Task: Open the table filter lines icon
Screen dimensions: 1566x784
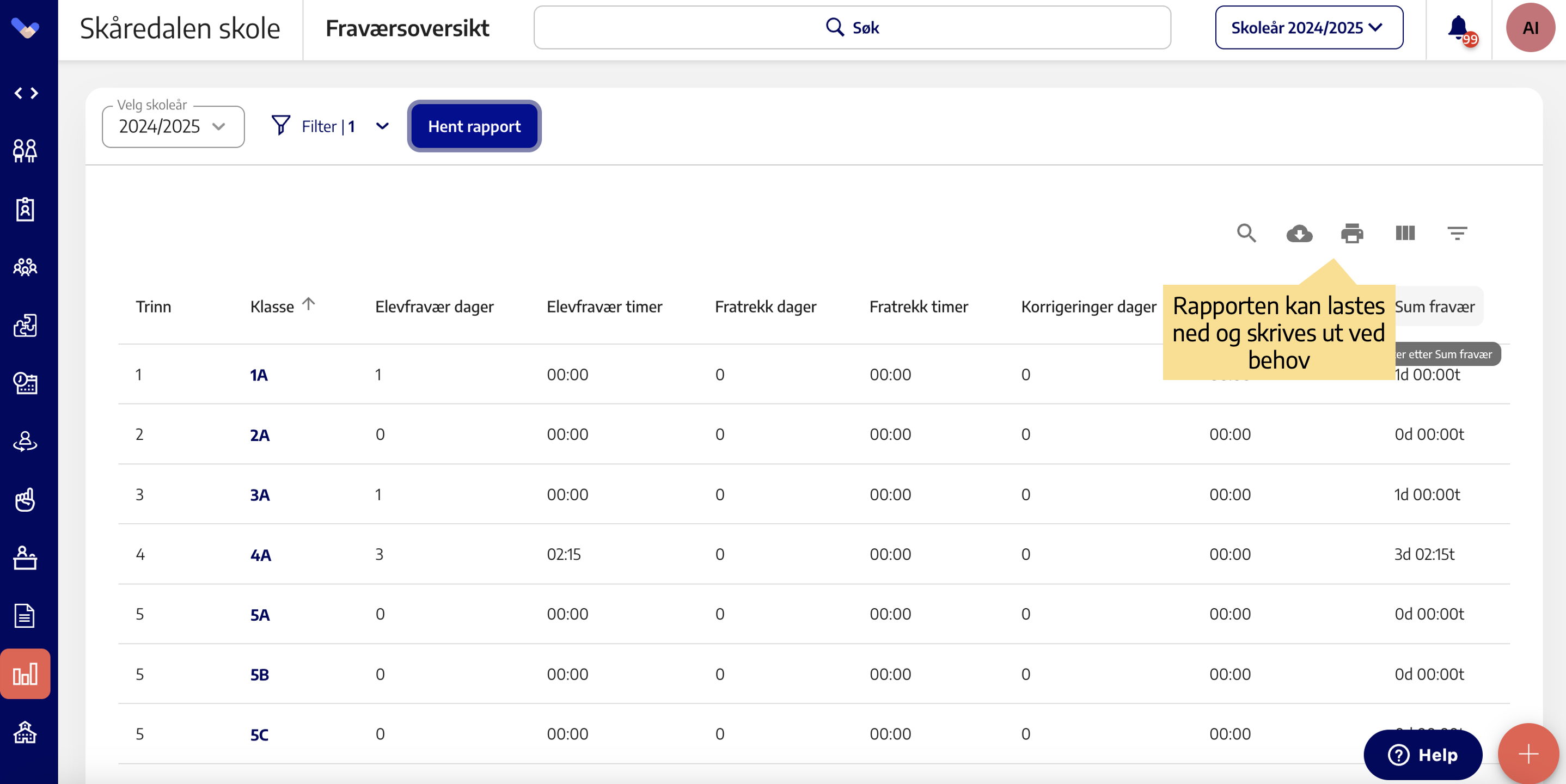Action: [1457, 234]
